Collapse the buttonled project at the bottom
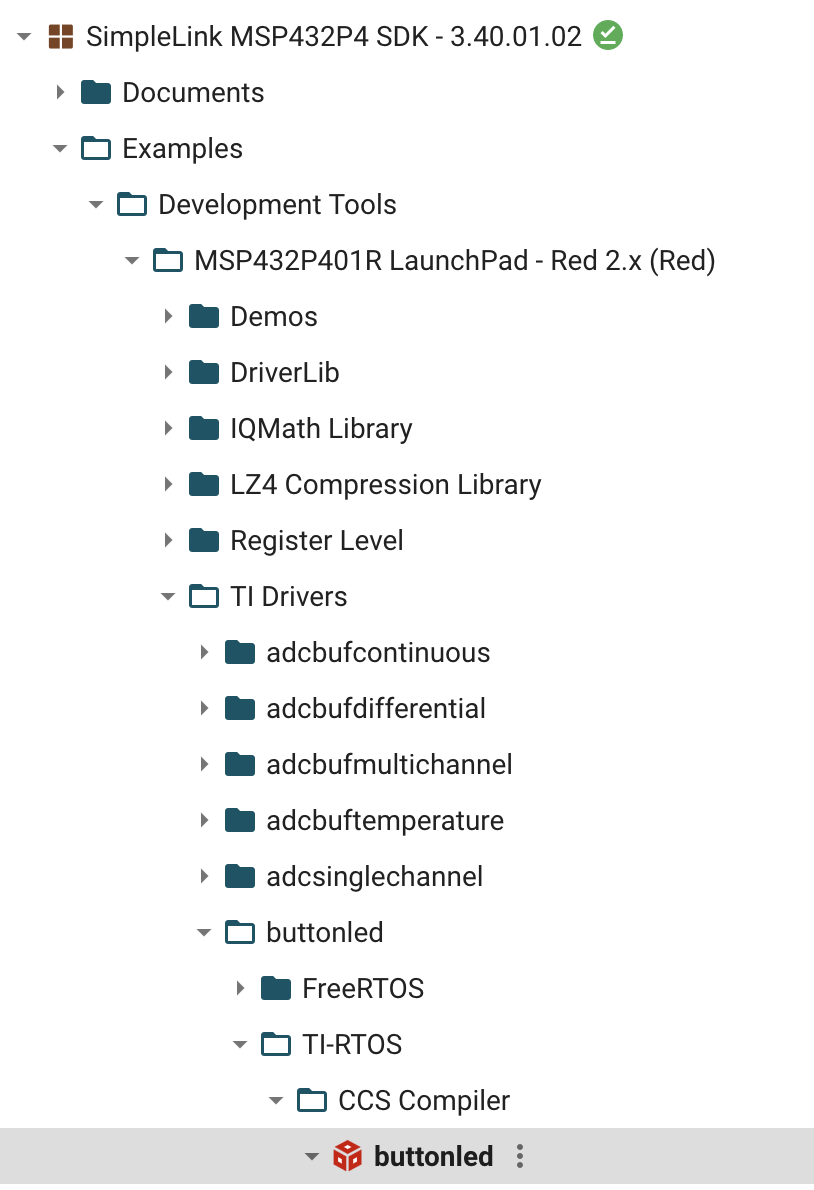Screen dimensions: 814x1190 point(312,1156)
